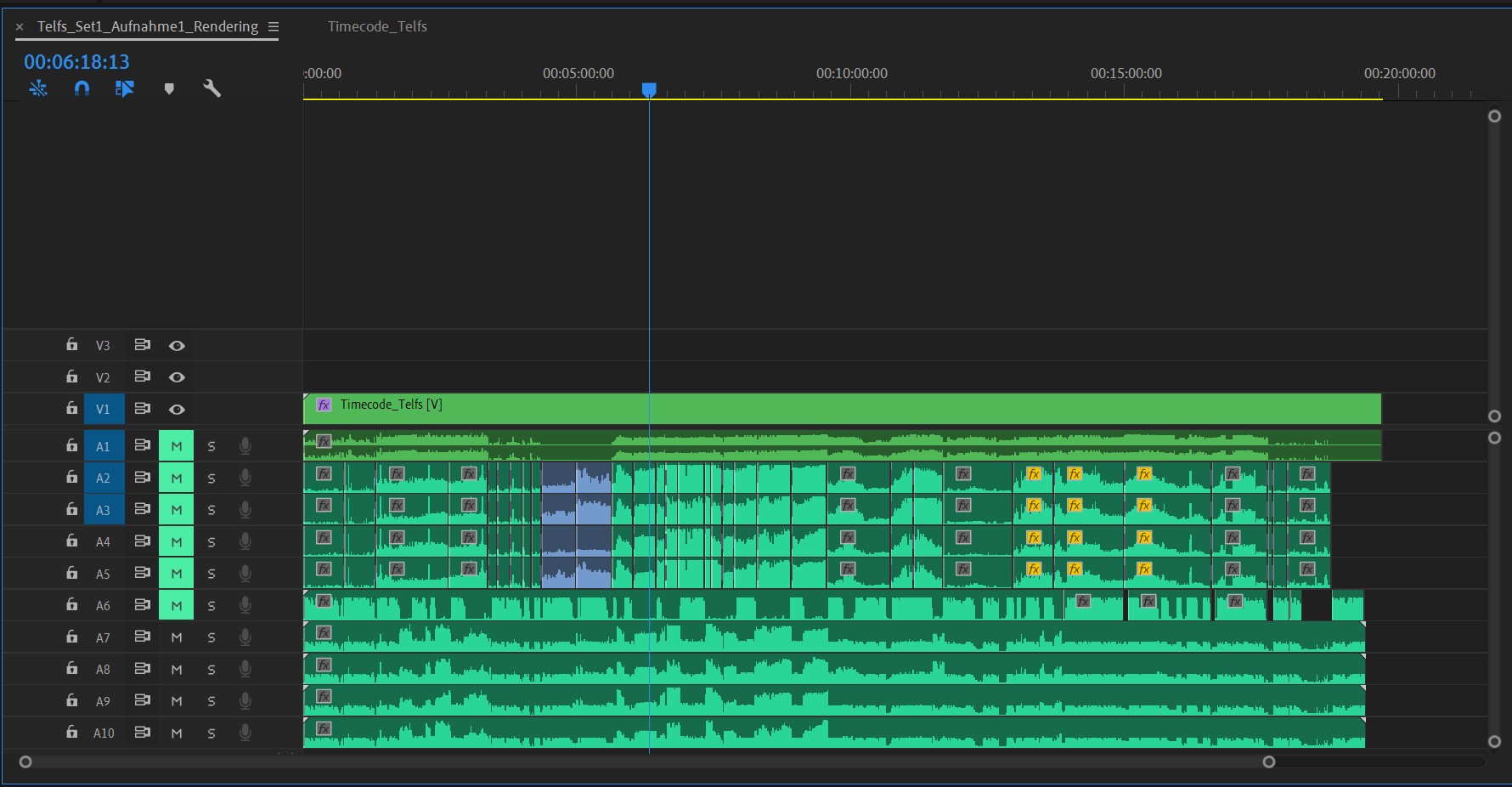The width and height of the screenshot is (1512, 787).
Task: Toggle snap in timeline magnet icon
Action: tap(82, 88)
